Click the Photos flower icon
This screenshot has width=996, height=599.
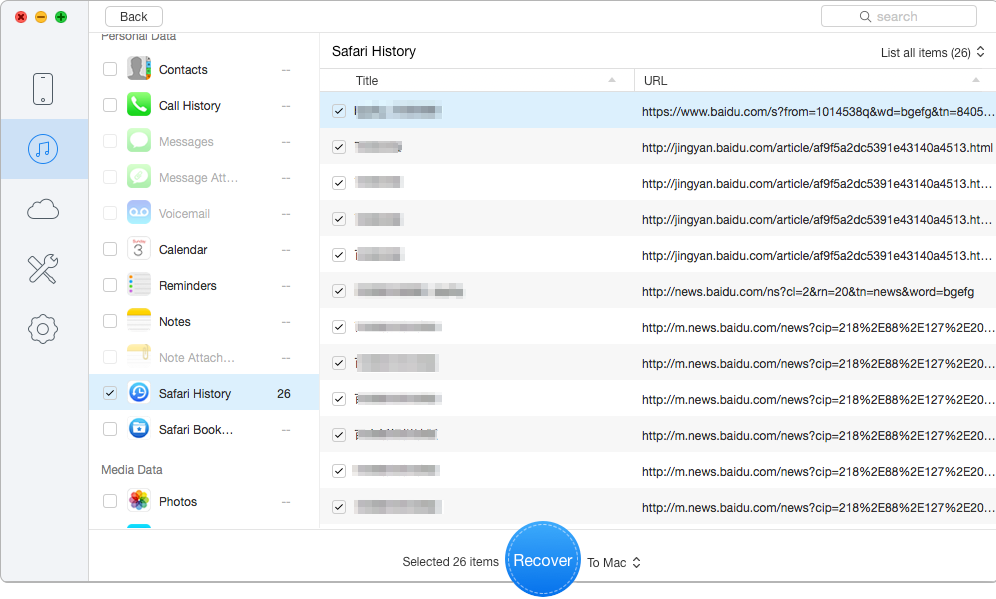pos(138,501)
